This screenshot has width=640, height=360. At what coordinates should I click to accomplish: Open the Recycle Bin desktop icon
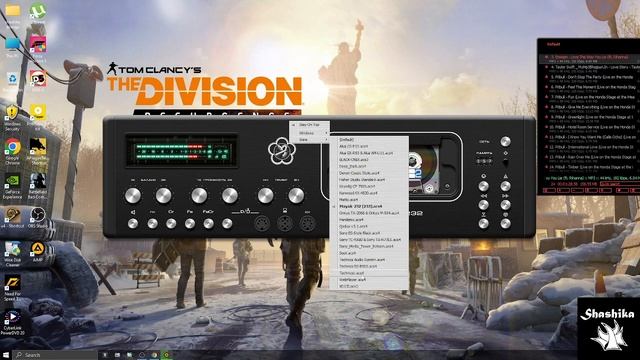(12, 80)
